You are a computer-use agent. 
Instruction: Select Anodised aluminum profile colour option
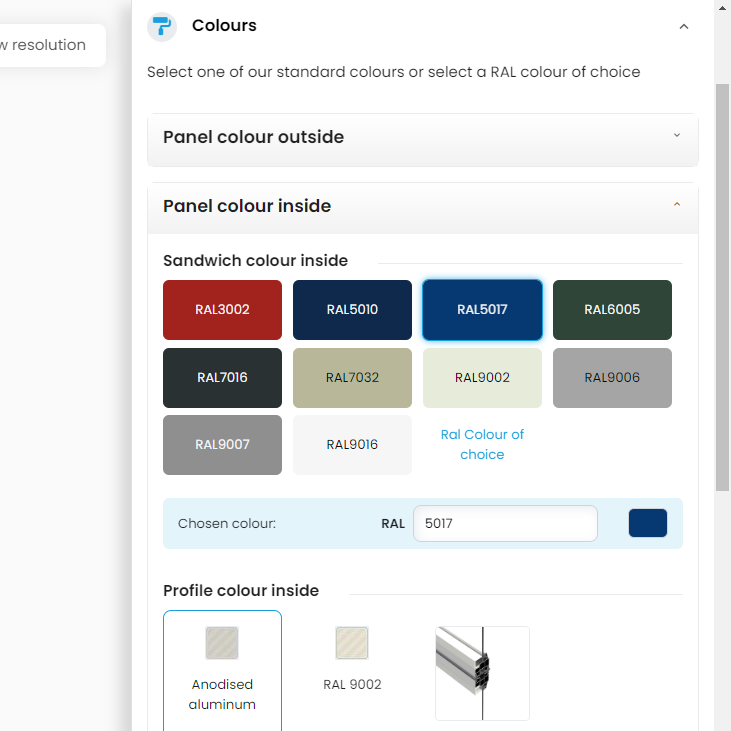(x=222, y=670)
